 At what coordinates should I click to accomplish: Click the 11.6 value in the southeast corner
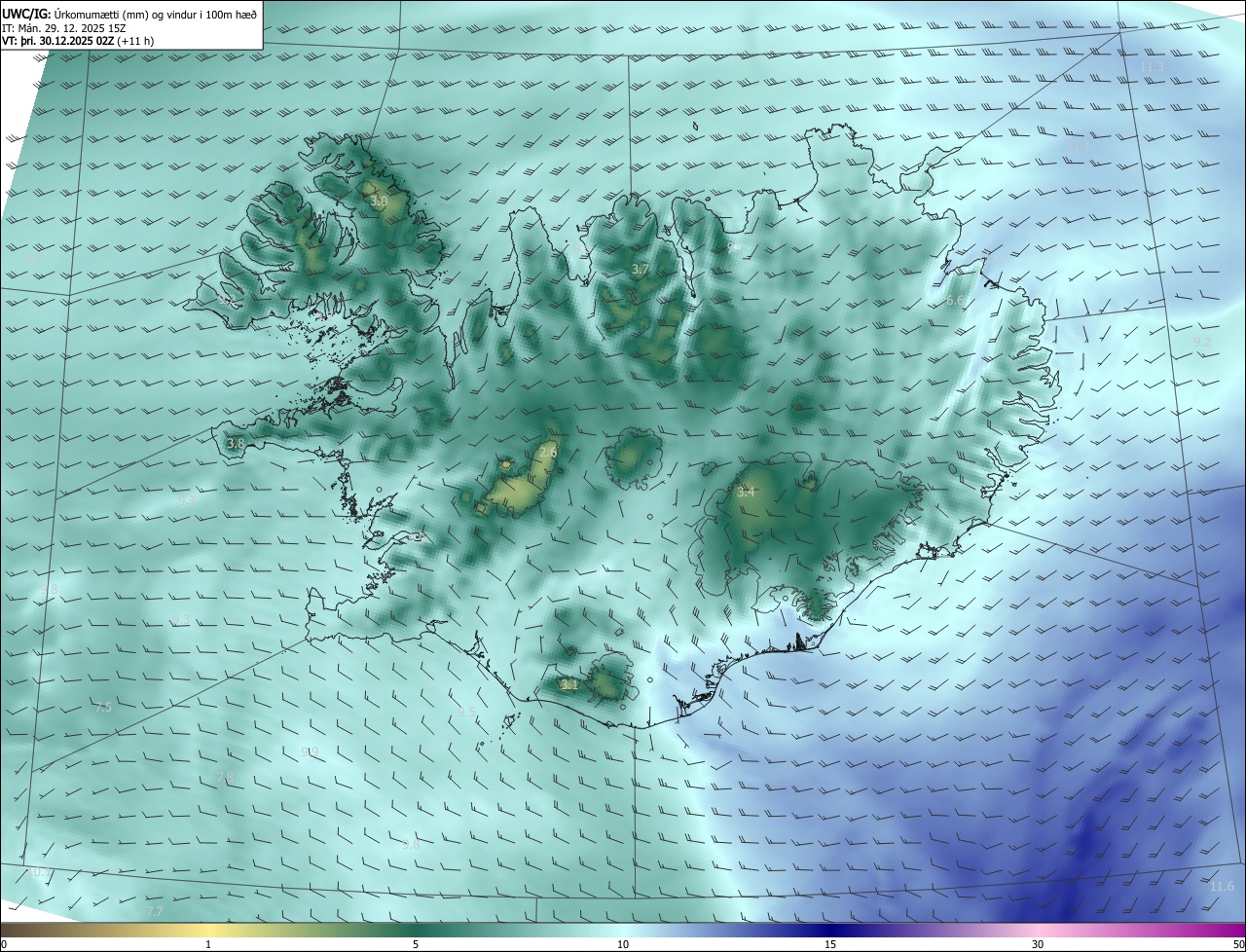tap(1222, 886)
